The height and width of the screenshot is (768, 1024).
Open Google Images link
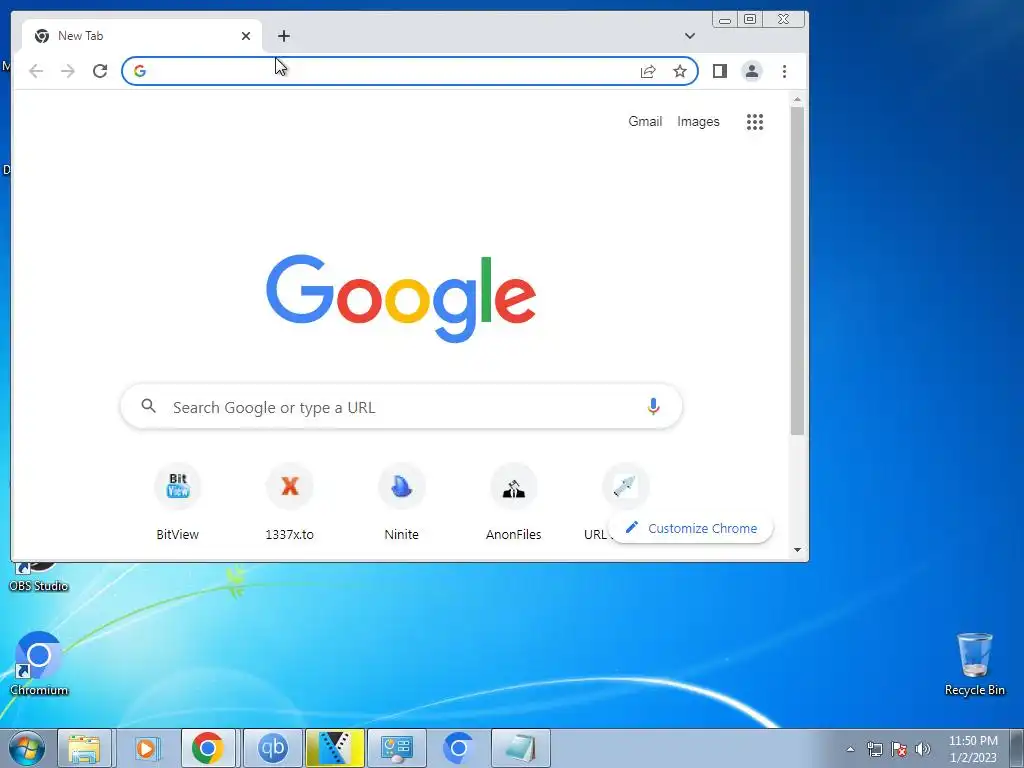click(x=698, y=121)
